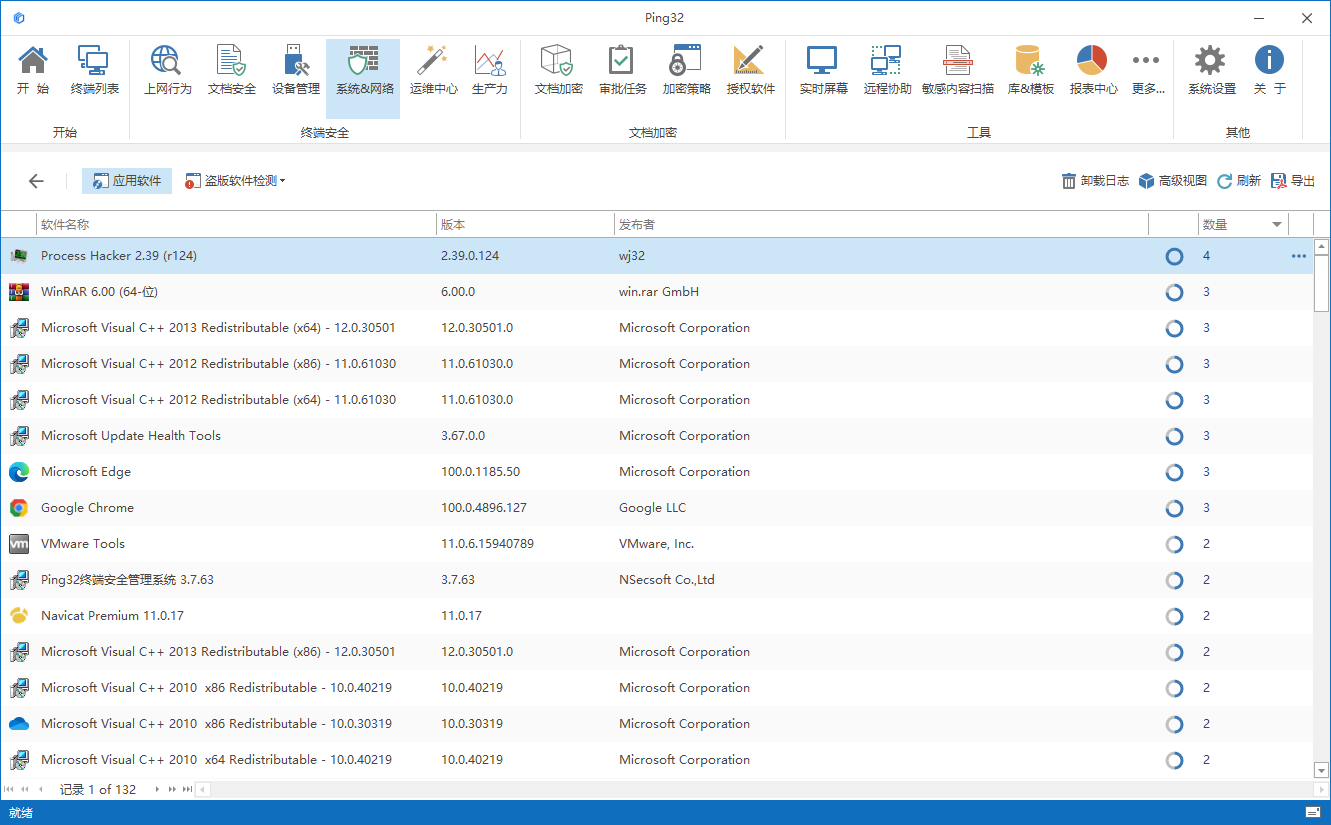The image size is (1331, 825).
Task: Click WinRAR row progress ring
Action: click(1174, 292)
